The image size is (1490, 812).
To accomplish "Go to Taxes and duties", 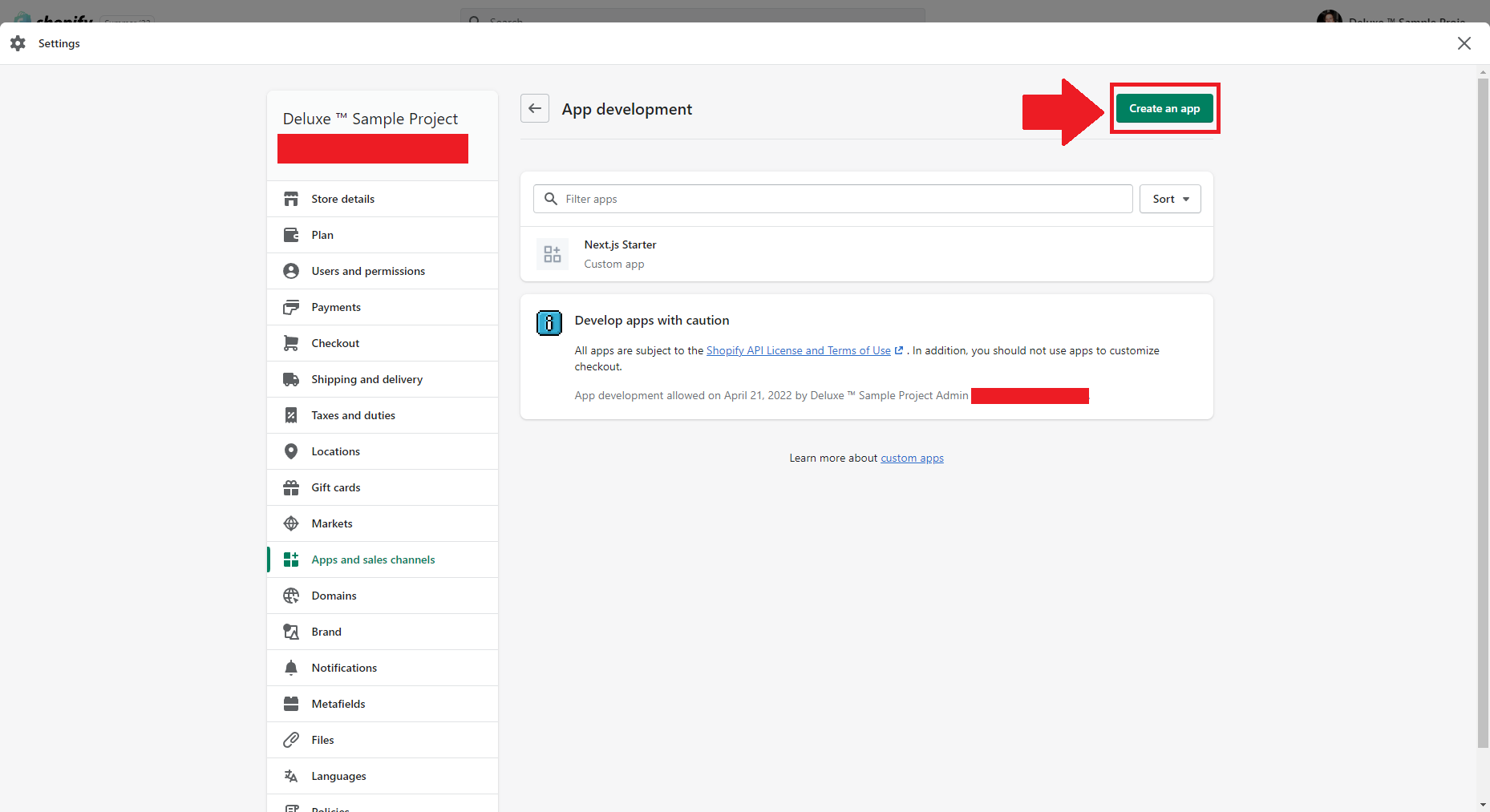I will 383,415.
